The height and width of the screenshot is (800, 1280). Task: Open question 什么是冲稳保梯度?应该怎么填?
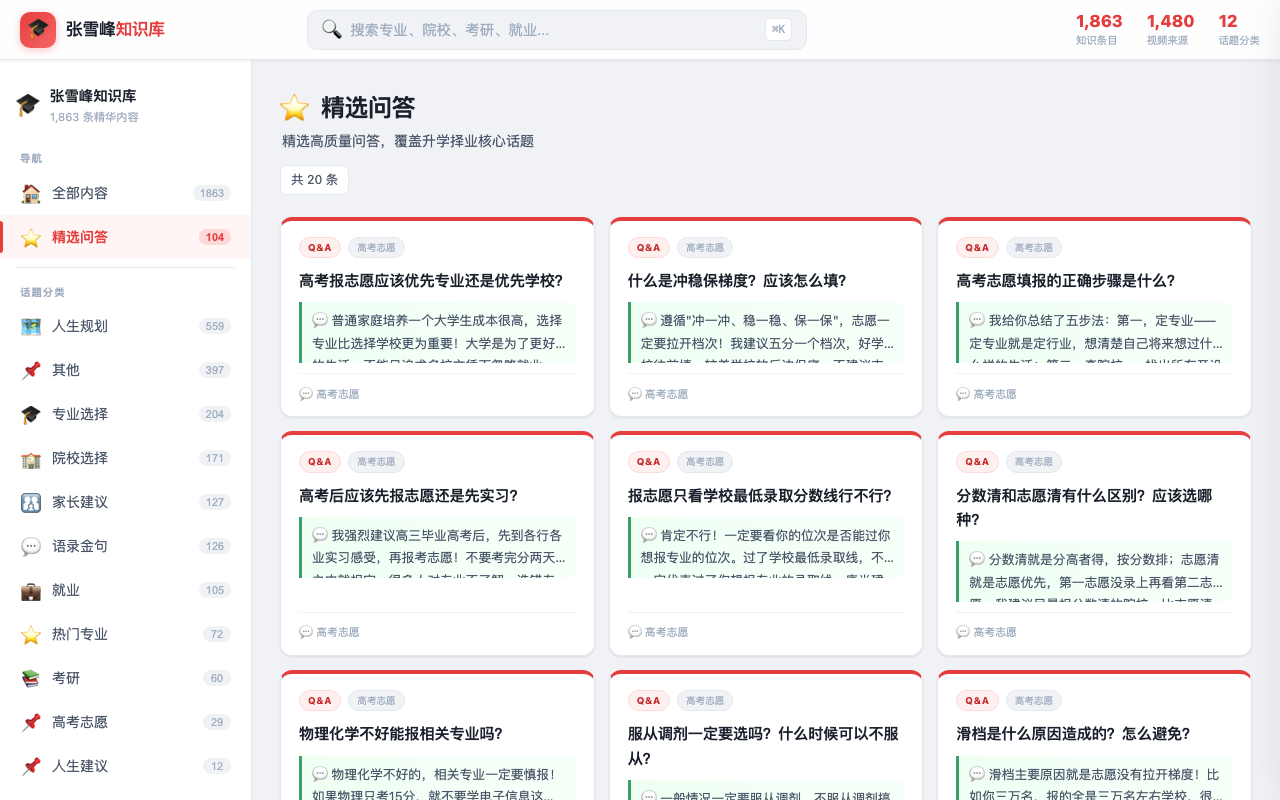tap(737, 281)
